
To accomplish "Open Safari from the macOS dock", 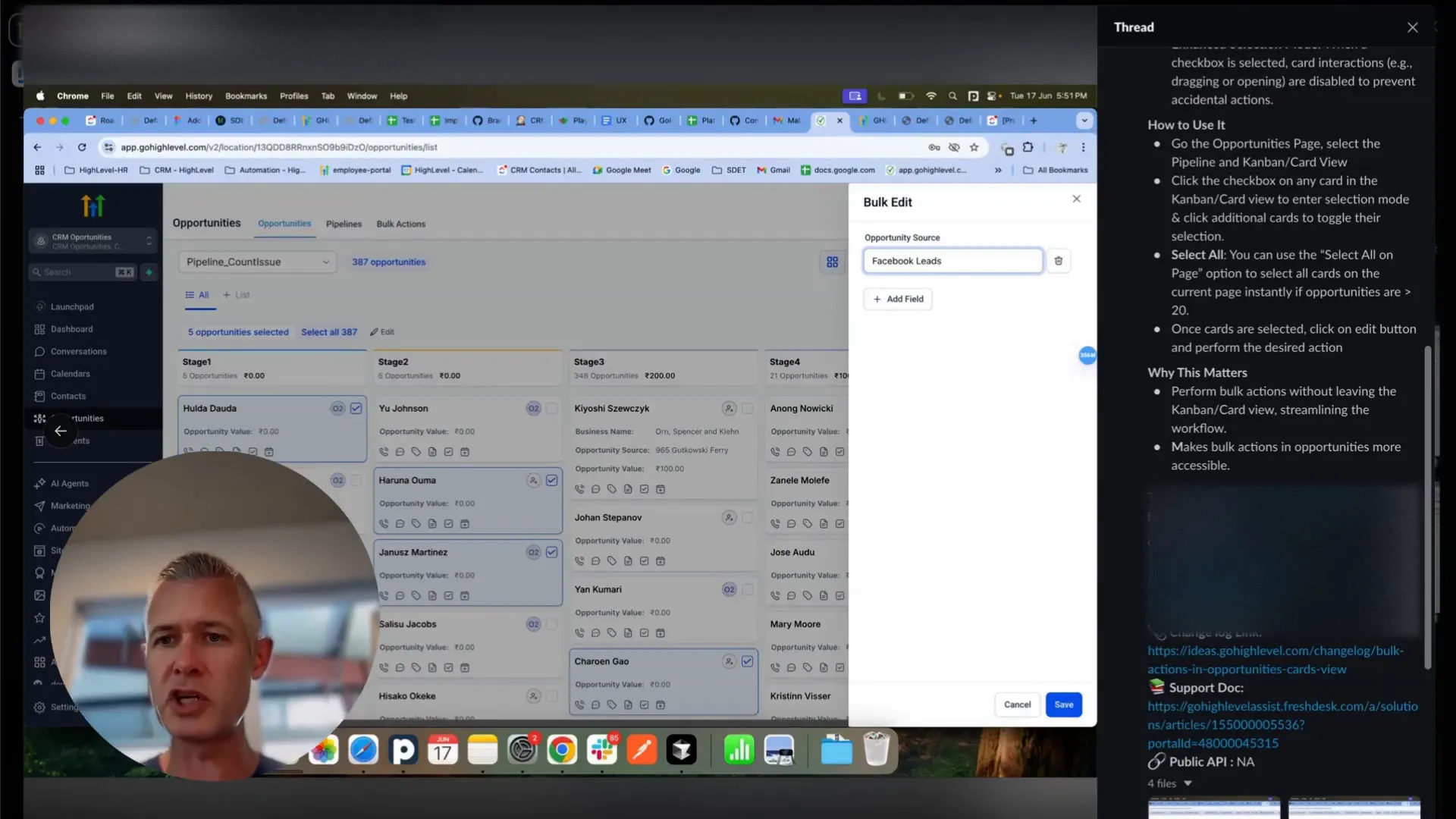I will point(363,750).
